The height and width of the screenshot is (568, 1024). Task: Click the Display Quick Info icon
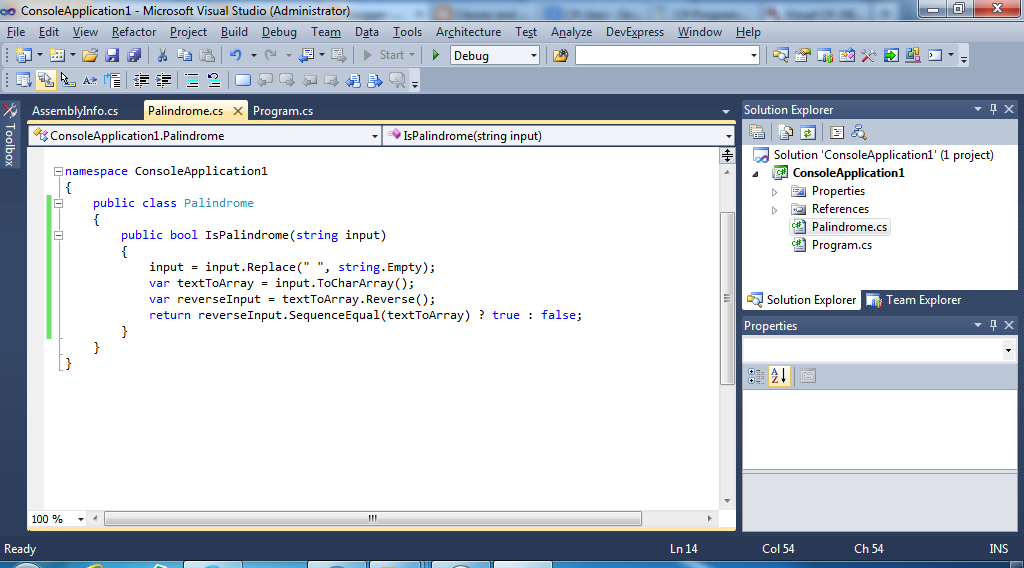(68, 80)
